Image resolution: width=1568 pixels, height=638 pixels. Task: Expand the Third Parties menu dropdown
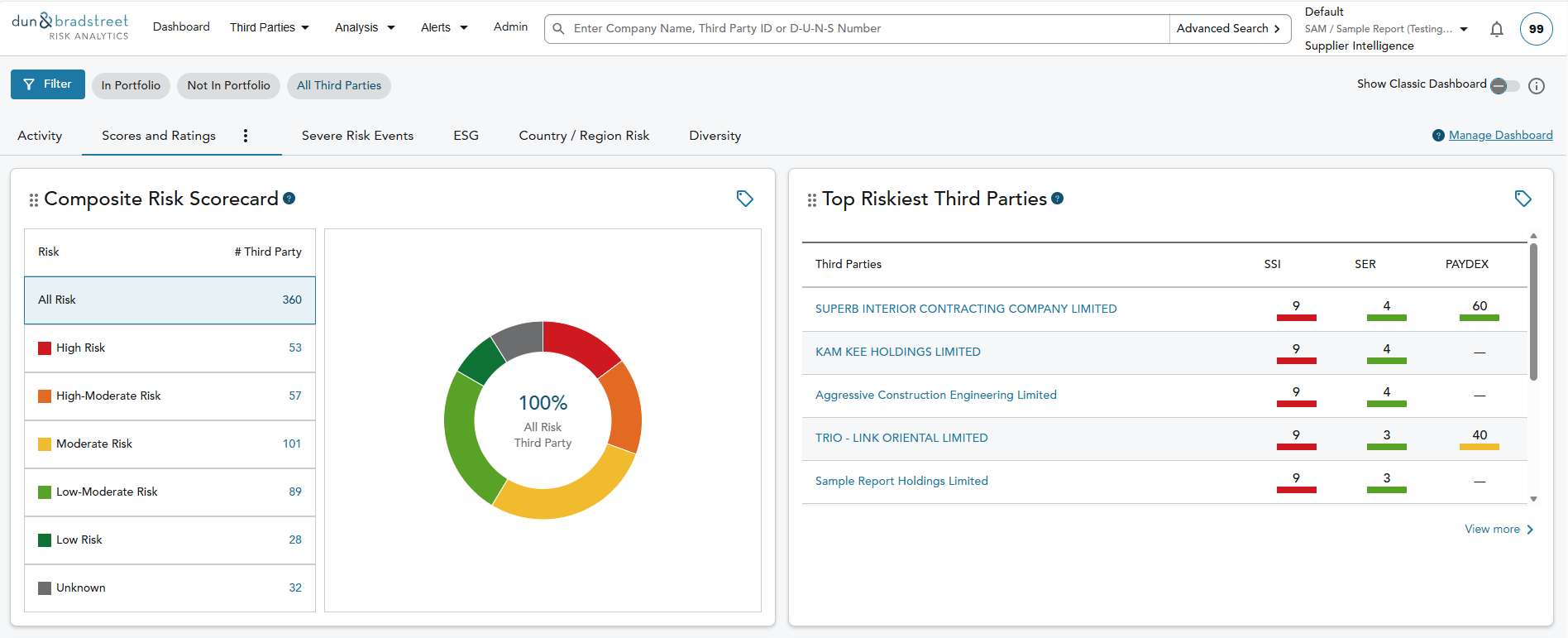(270, 28)
